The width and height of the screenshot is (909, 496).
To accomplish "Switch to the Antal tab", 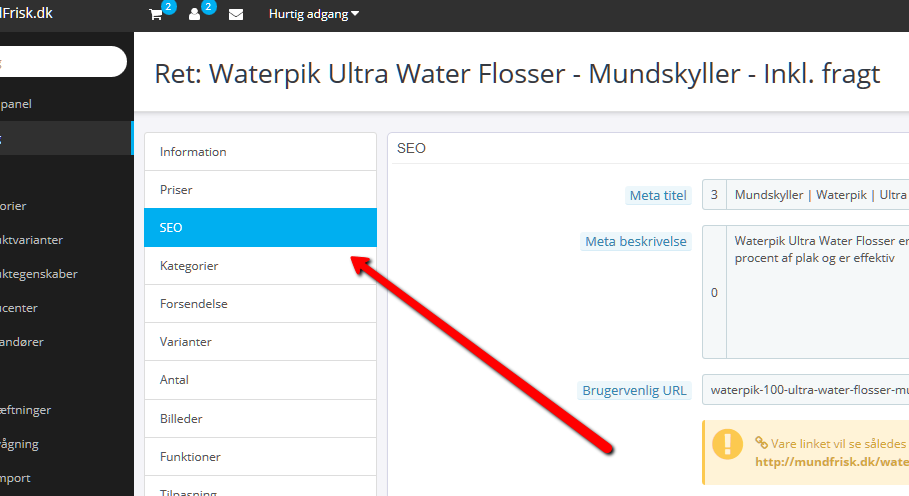I will 260,380.
